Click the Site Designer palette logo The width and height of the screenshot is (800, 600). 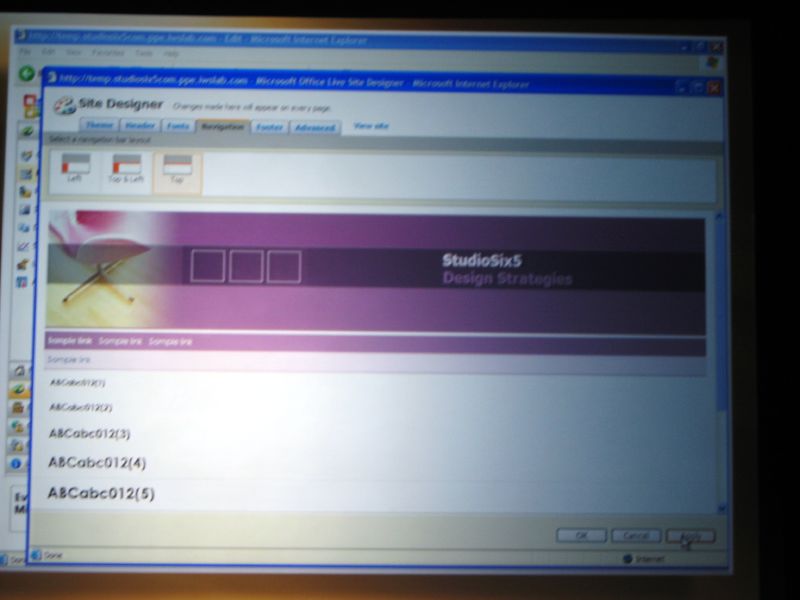64,106
